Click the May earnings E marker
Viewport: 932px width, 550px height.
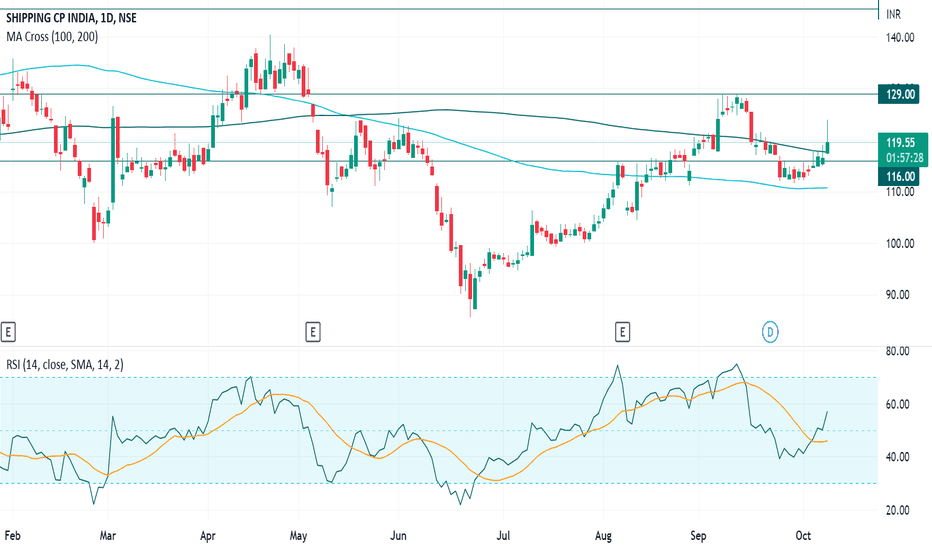click(313, 332)
